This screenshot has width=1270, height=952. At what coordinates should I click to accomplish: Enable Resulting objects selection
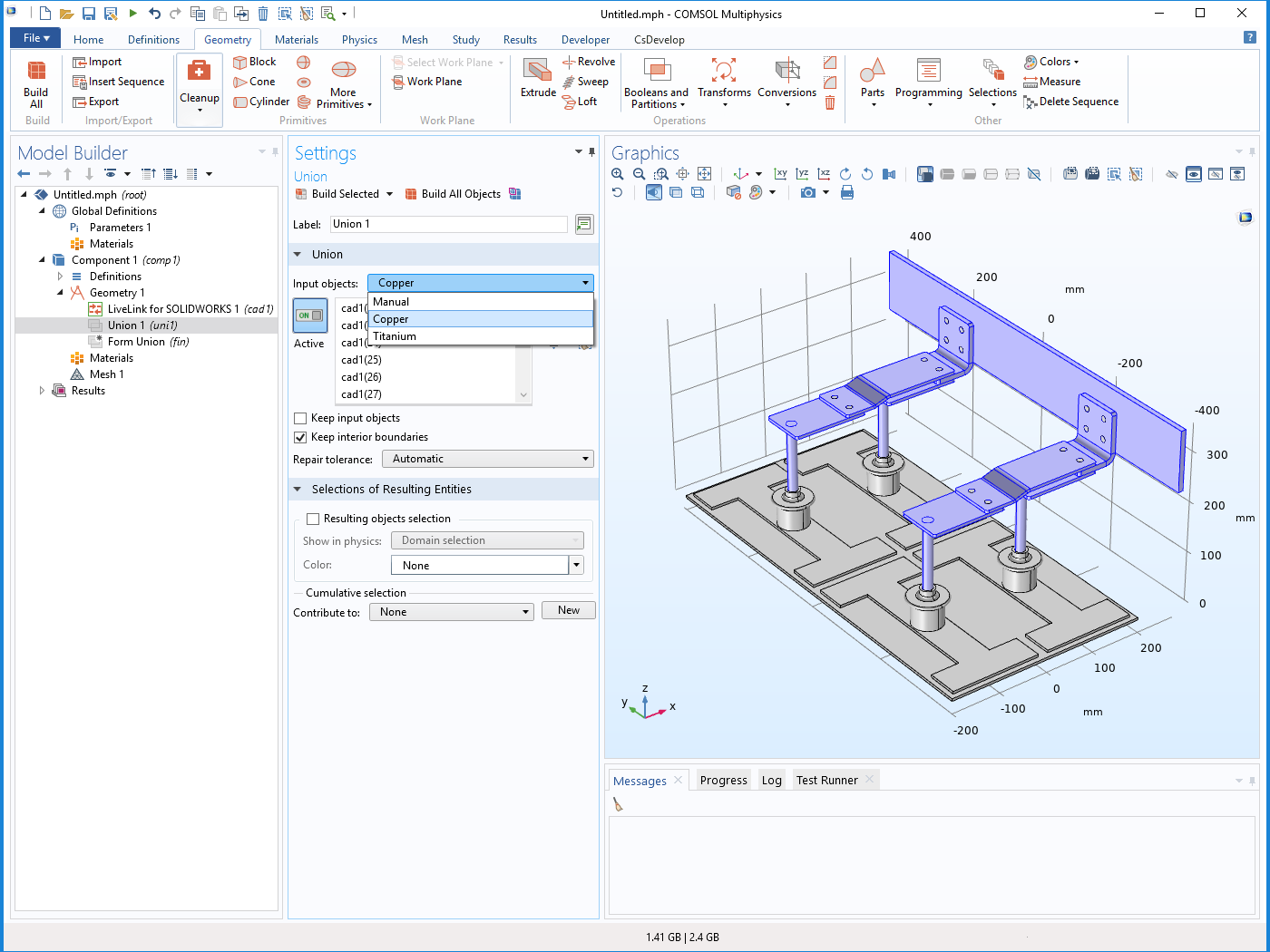coord(313,519)
